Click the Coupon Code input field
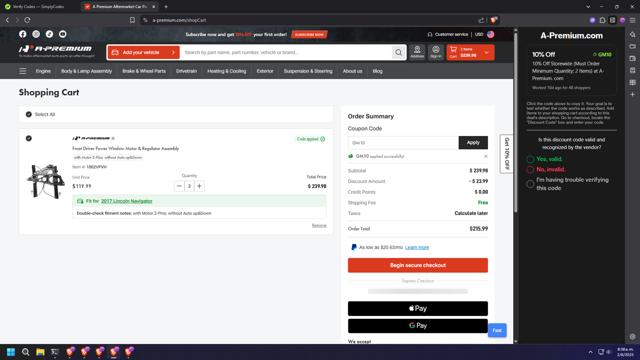Screen dimensions: 640x360 coord(403,142)
